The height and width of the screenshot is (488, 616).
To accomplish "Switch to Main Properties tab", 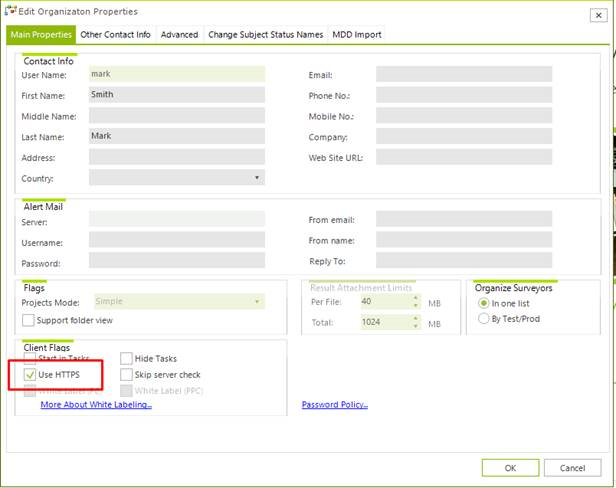I will click(41, 35).
